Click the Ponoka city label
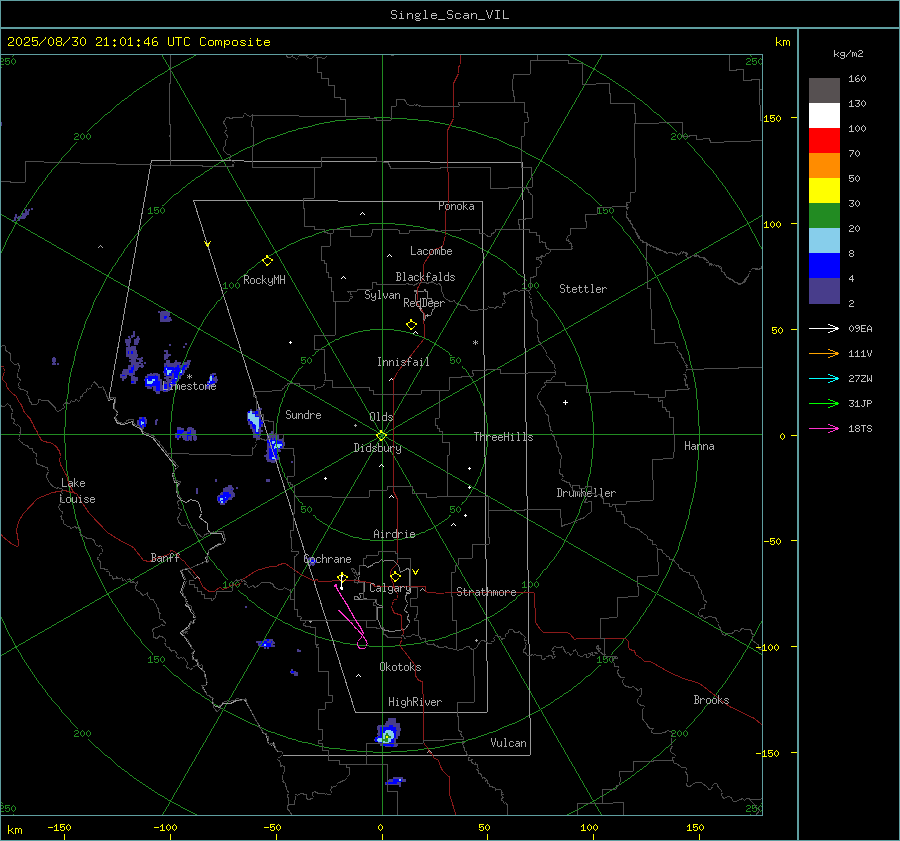The image size is (900, 841). pyautogui.click(x=456, y=206)
